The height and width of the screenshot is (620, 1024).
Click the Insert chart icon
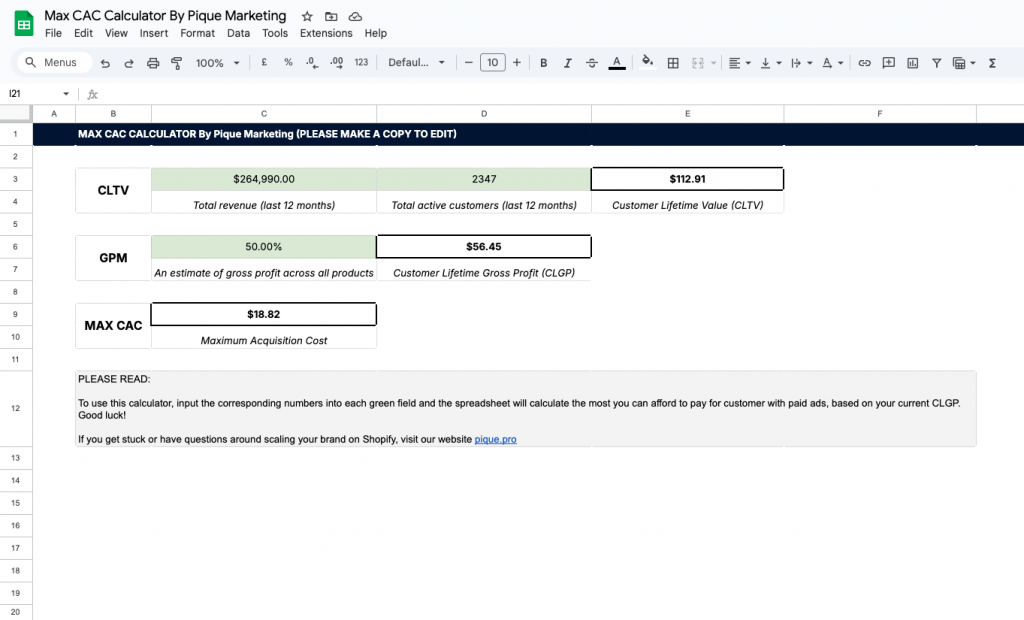pyautogui.click(x=912, y=63)
